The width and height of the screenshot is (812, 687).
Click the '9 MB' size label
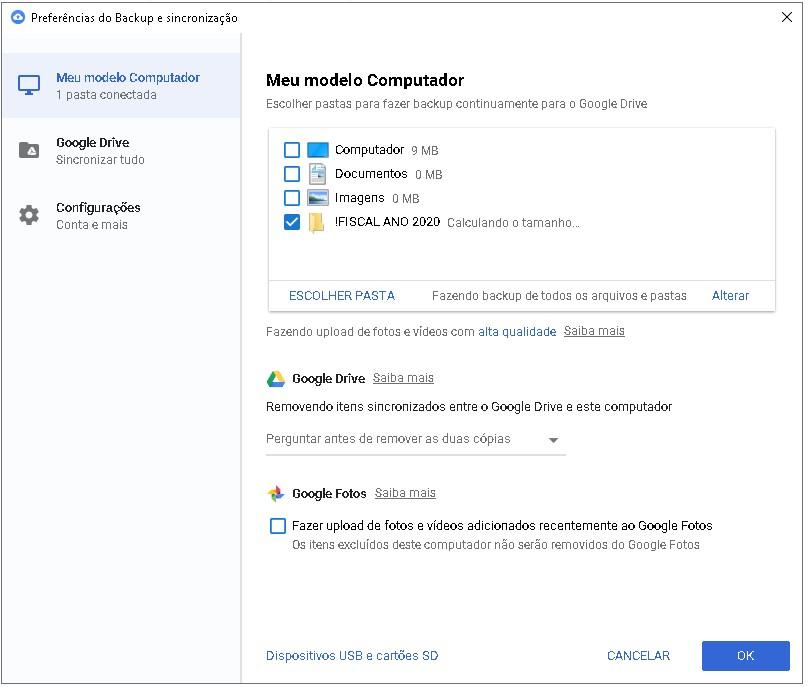[425, 151]
